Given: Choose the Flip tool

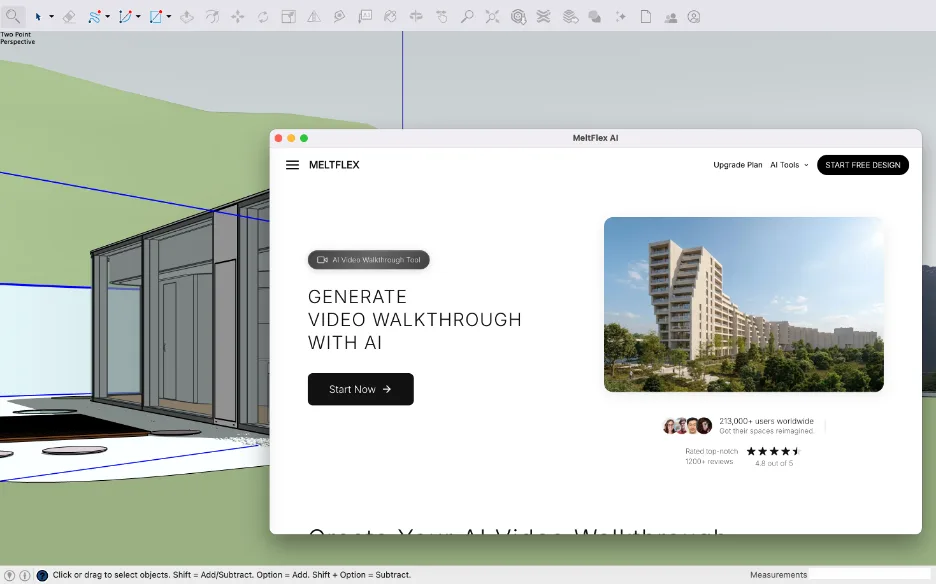Looking at the screenshot, I should (313, 17).
